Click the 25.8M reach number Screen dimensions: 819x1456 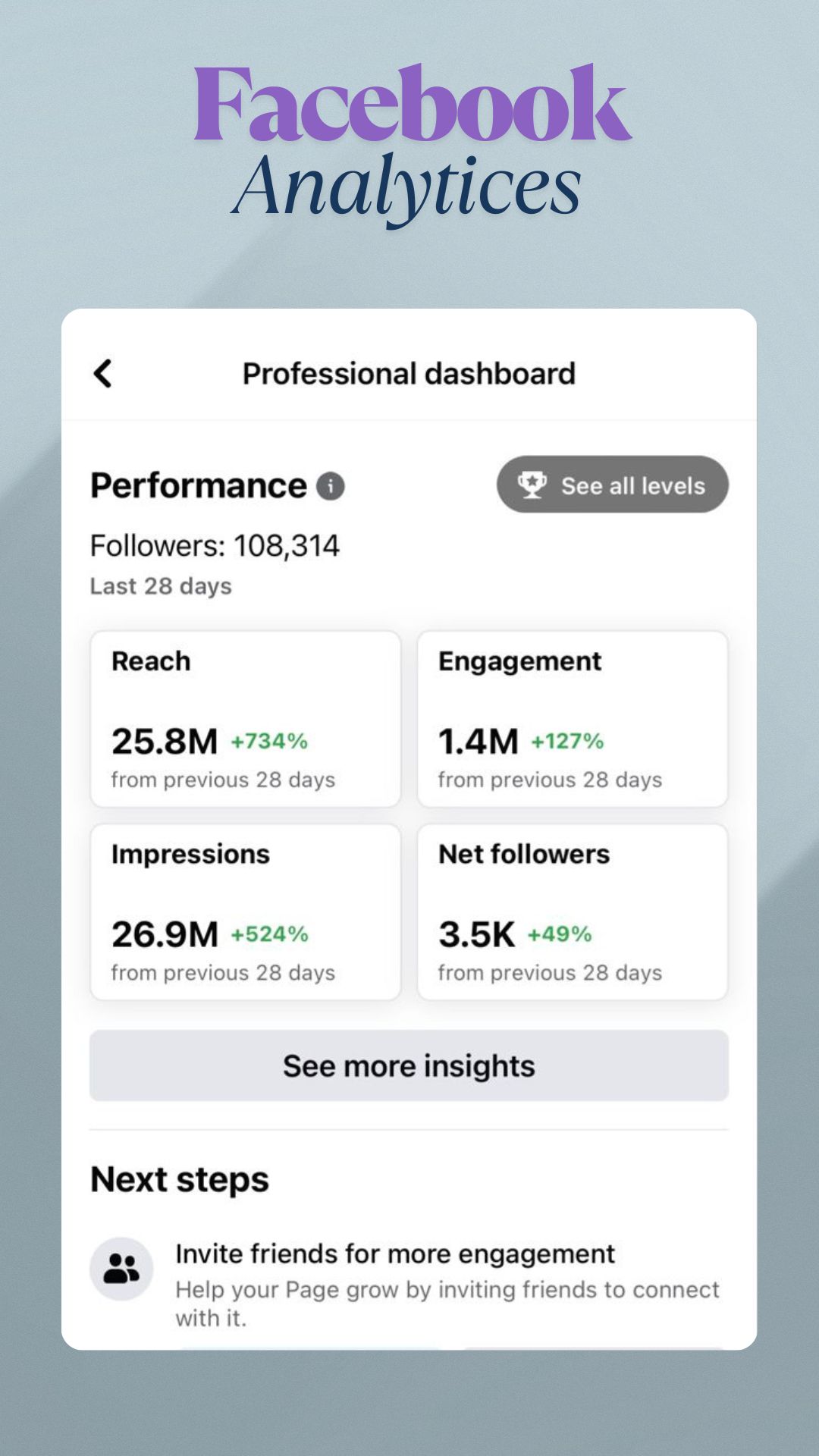165,742
